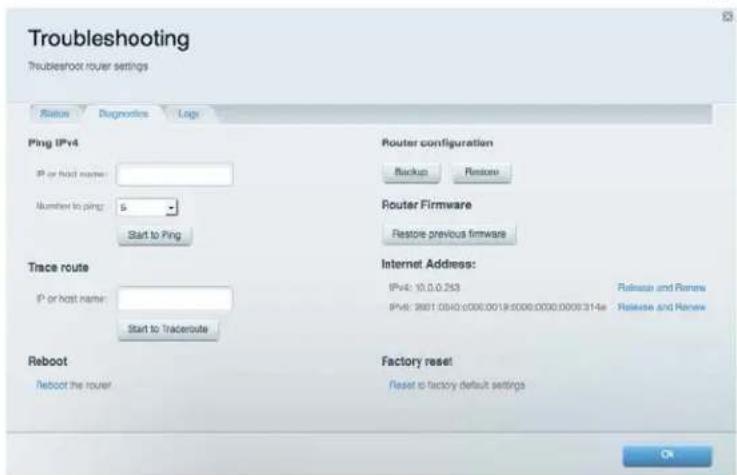
Task: Click the Router Firmware heading
Action: 426,205
